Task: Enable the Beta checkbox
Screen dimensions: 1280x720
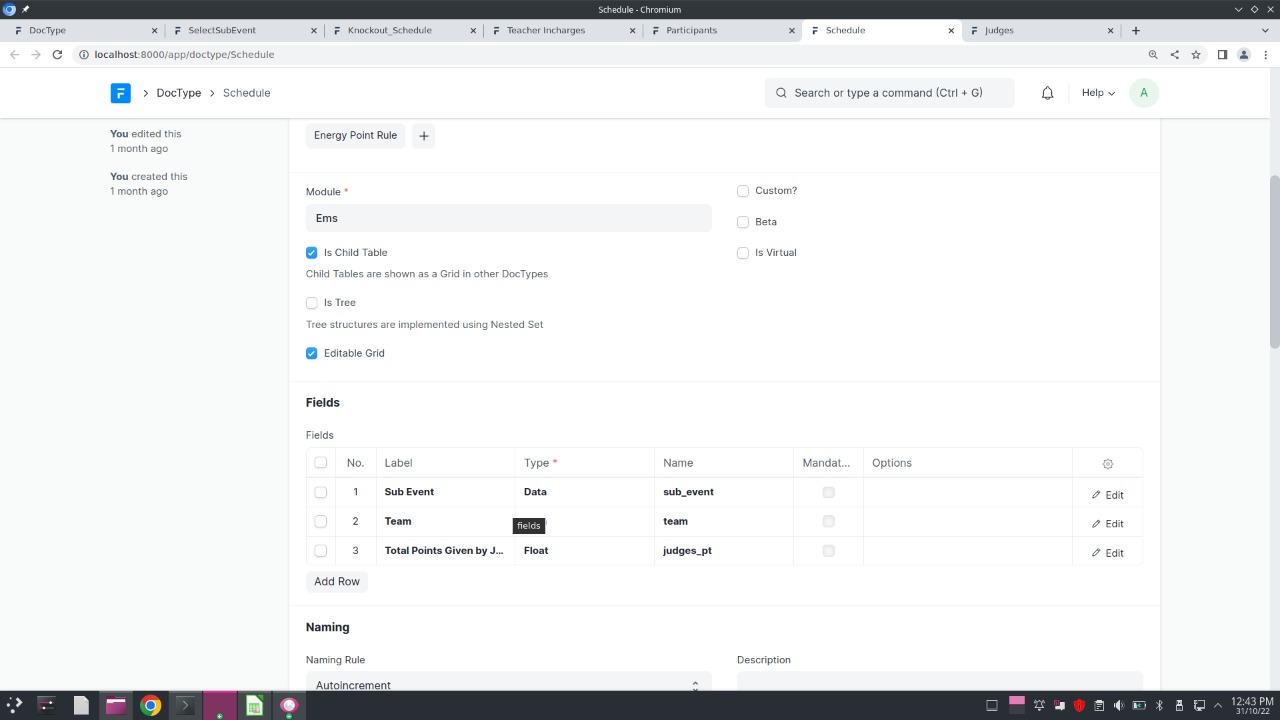Action: pos(743,222)
